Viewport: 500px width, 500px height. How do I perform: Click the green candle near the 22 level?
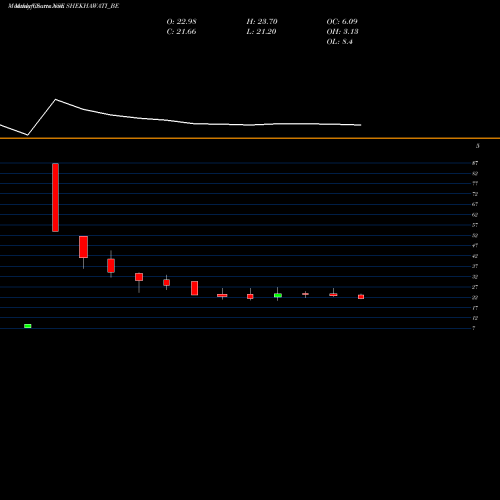[x=278, y=295]
